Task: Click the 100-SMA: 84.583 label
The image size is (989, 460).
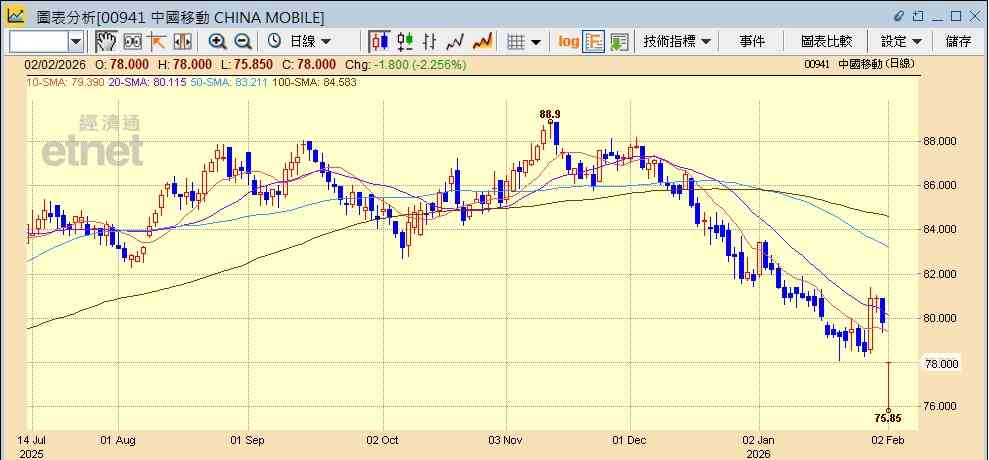Action: pyautogui.click(x=314, y=82)
